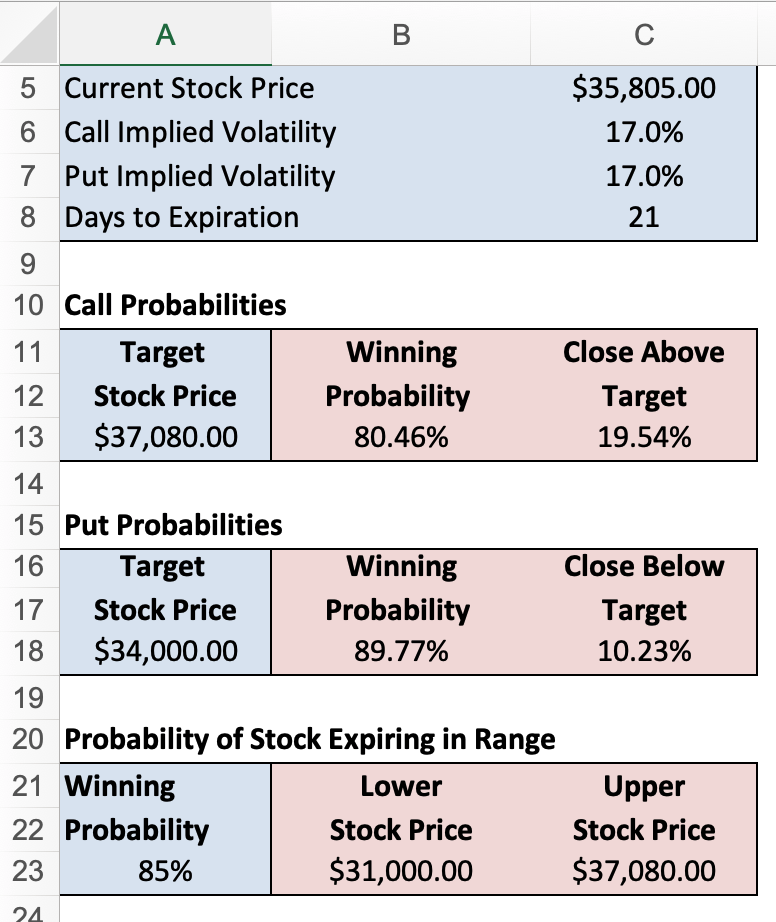Select the 19.54% Close Above Target cell
This screenshot has height=922, width=776.
tap(643, 438)
